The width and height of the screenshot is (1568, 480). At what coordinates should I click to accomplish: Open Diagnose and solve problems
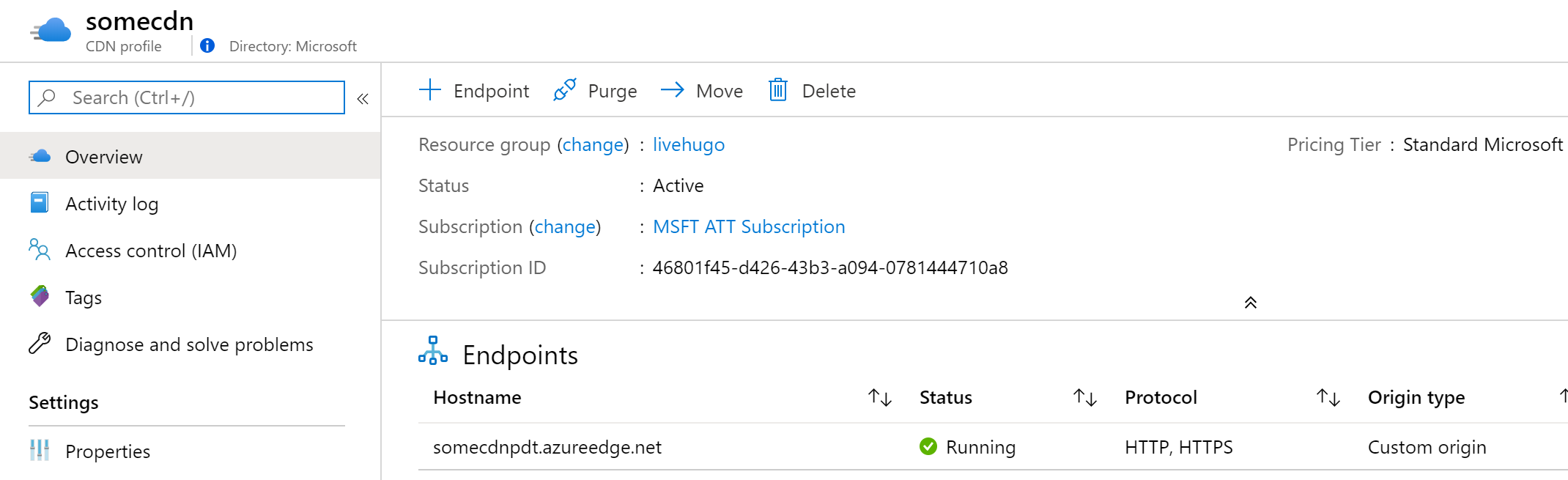[189, 344]
